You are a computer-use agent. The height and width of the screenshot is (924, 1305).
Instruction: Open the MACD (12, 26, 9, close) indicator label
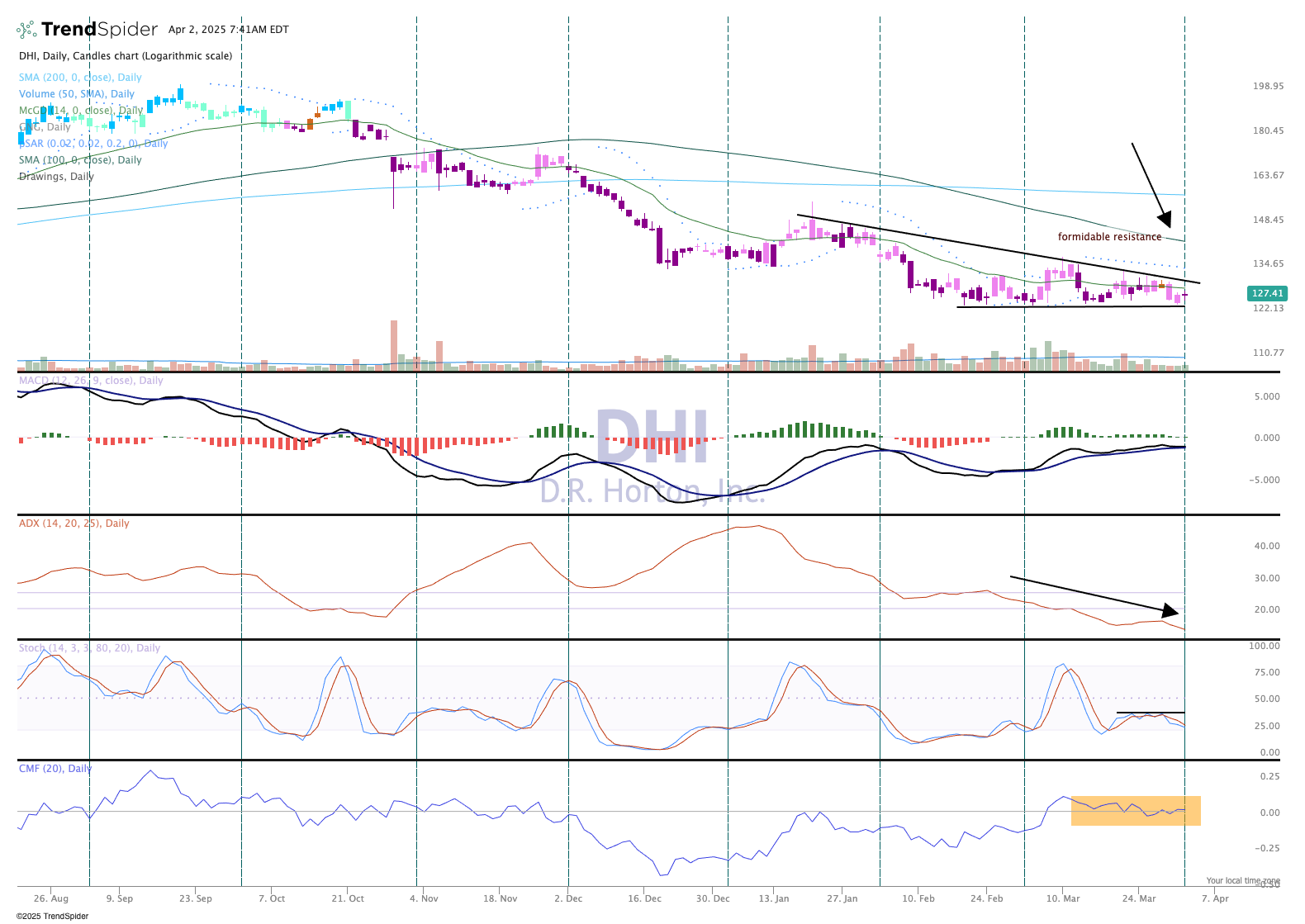(91, 381)
